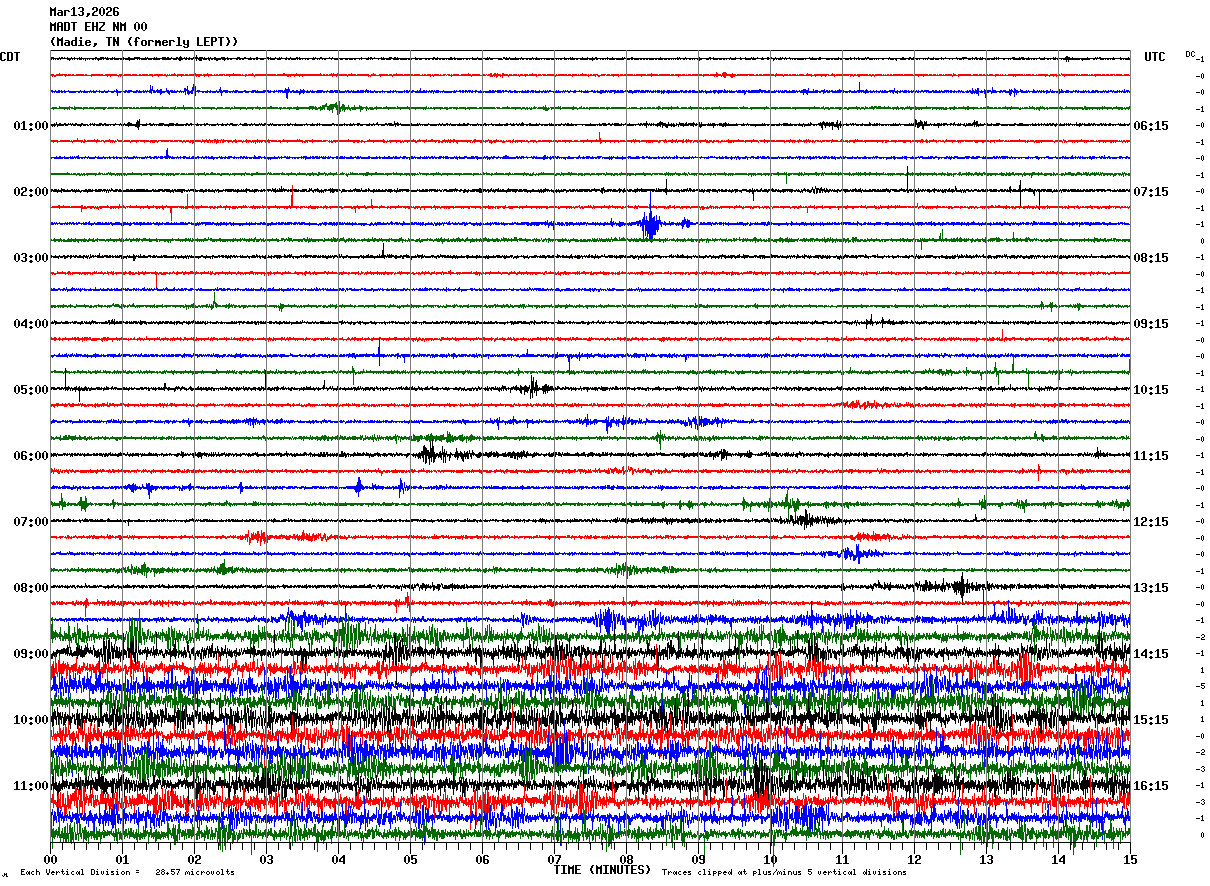Click the TIME (MINUTES) axis title

click(602, 870)
